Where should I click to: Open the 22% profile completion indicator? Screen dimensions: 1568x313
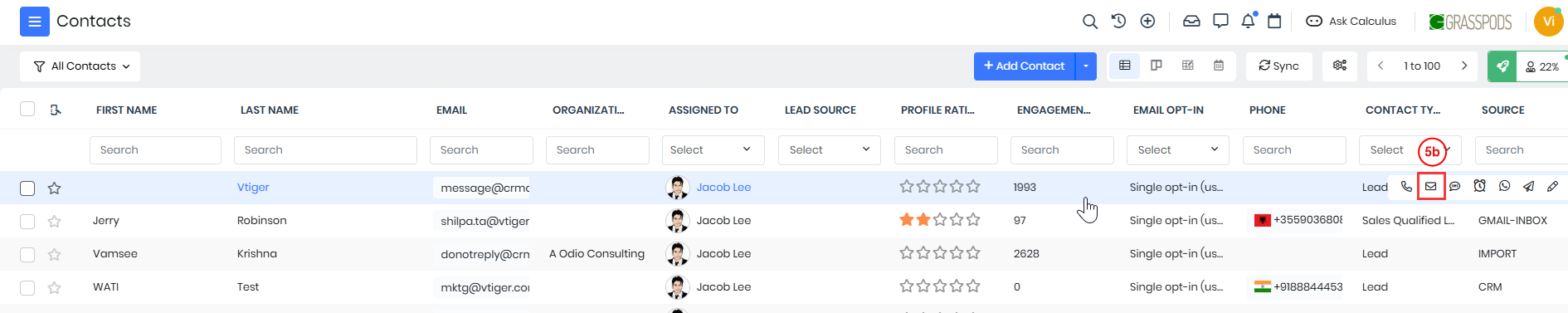pyautogui.click(x=1542, y=66)
